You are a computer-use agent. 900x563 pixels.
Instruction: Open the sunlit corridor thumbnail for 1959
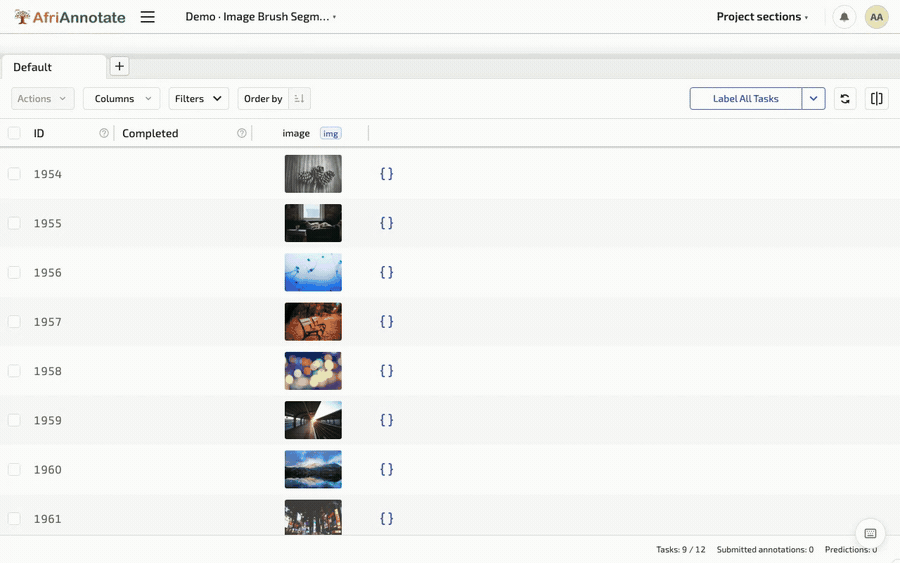pyautogui.click(x=313, y=420)
